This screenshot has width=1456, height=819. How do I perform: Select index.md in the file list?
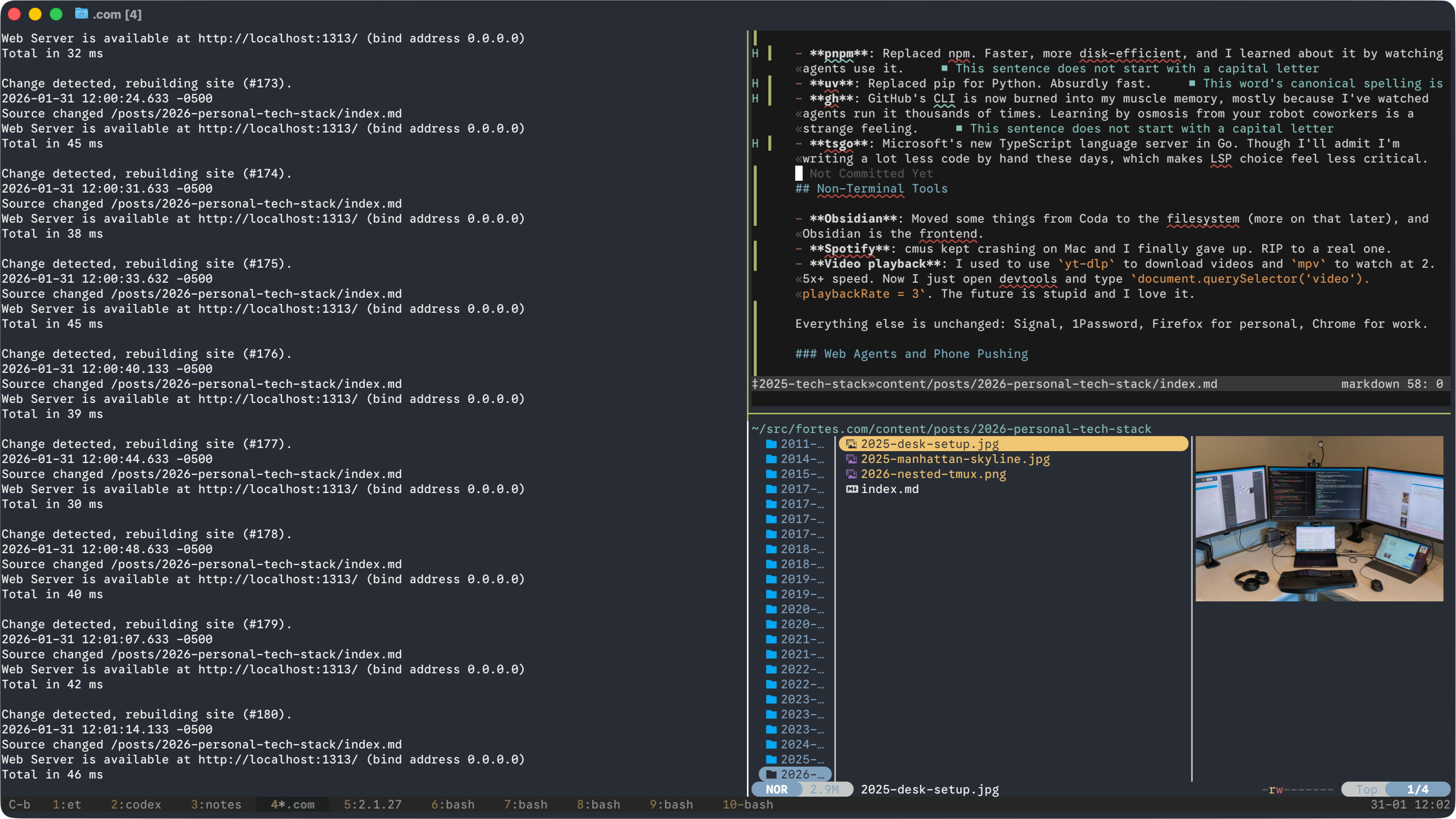(x=889, y=489)
